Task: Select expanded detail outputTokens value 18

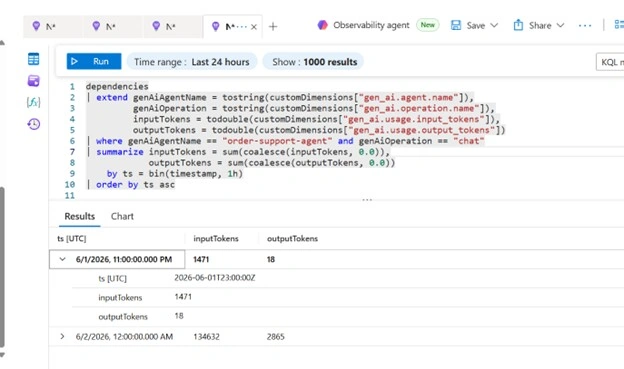Action: coord(179,316)
